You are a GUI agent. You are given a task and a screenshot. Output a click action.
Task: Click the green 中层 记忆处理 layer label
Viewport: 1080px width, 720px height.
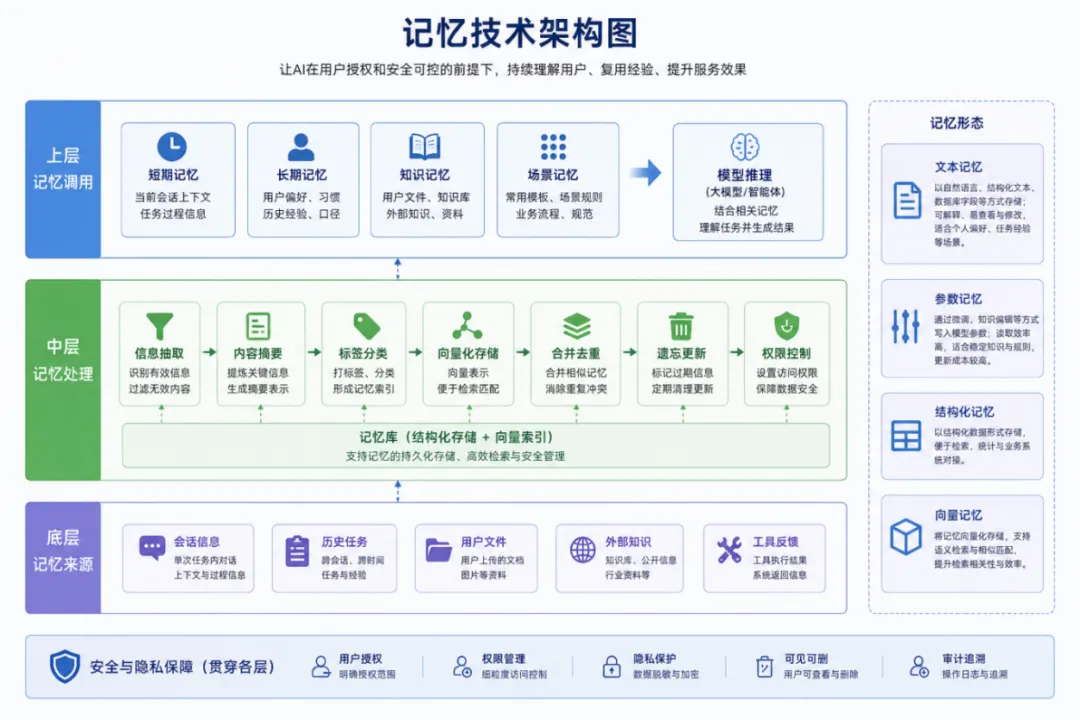[63, 380]
